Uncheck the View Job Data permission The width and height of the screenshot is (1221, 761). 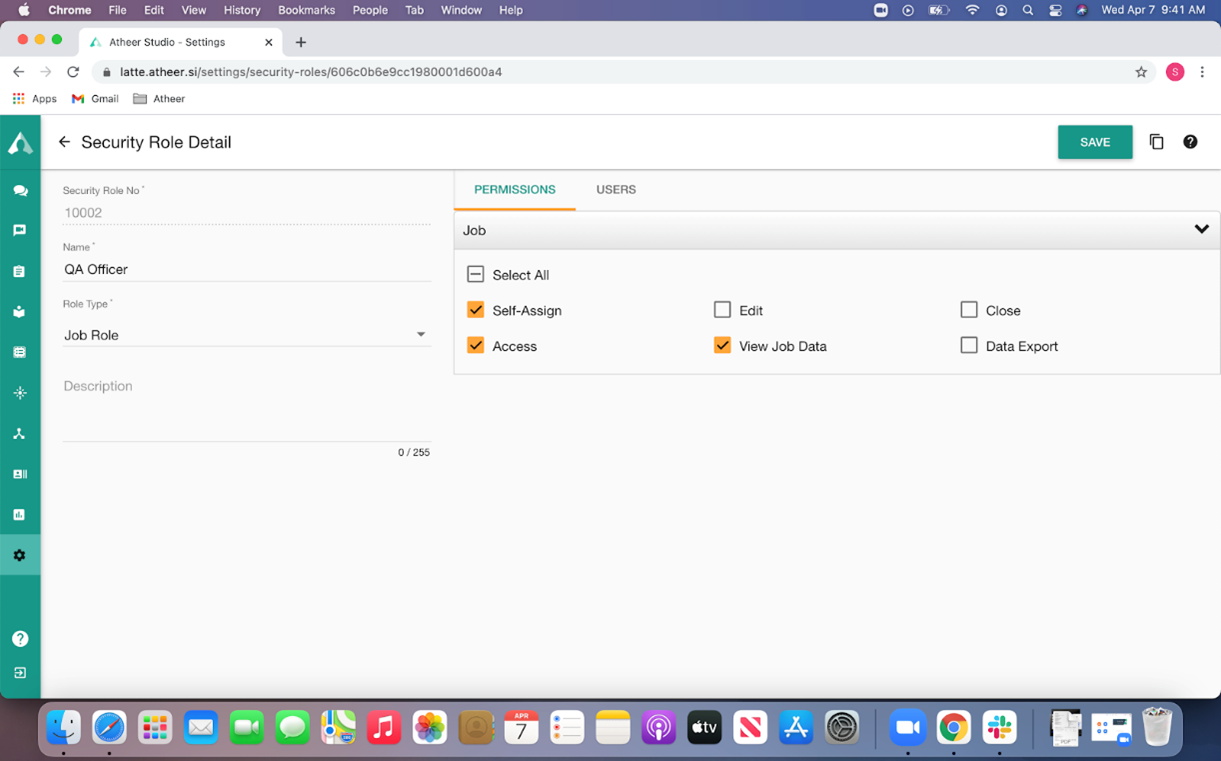pyautogui.click(x=722, y=346)
